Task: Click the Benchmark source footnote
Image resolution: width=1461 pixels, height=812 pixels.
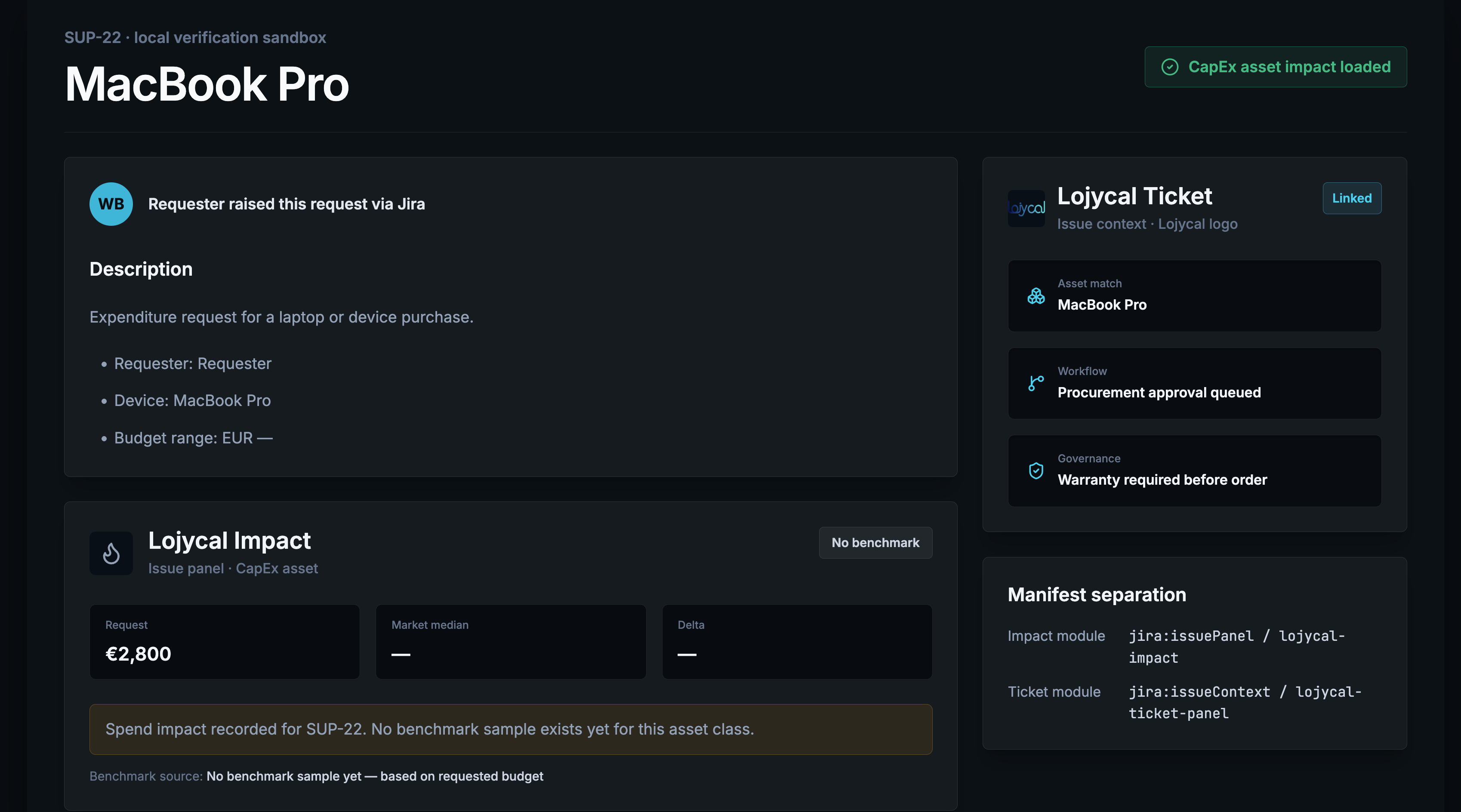Action: (317, 776)
